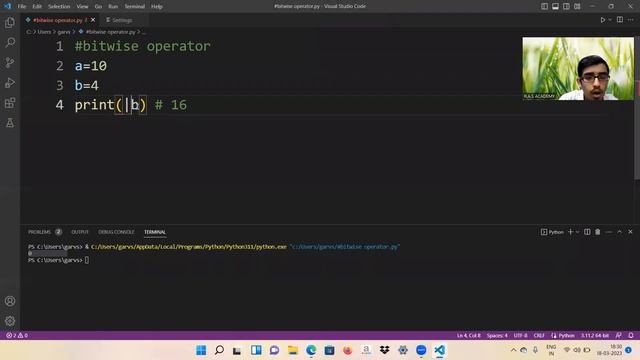Click the terminal prompt input area
This screenshot has width=640, height=360.
[87, 260]
